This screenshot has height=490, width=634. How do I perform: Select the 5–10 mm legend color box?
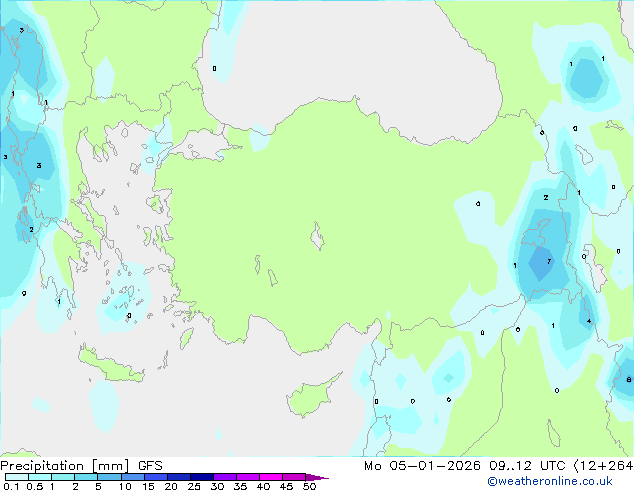click(109, 477)
